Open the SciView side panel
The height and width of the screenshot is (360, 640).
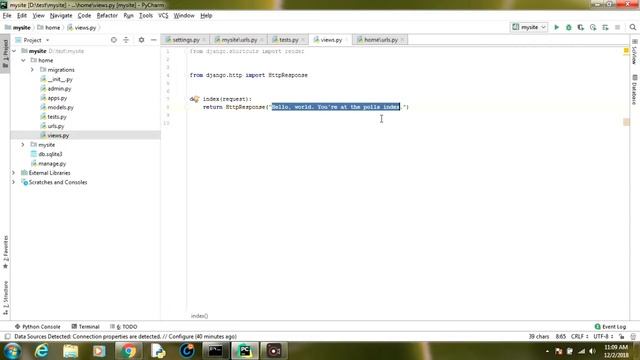coord(635,52)
